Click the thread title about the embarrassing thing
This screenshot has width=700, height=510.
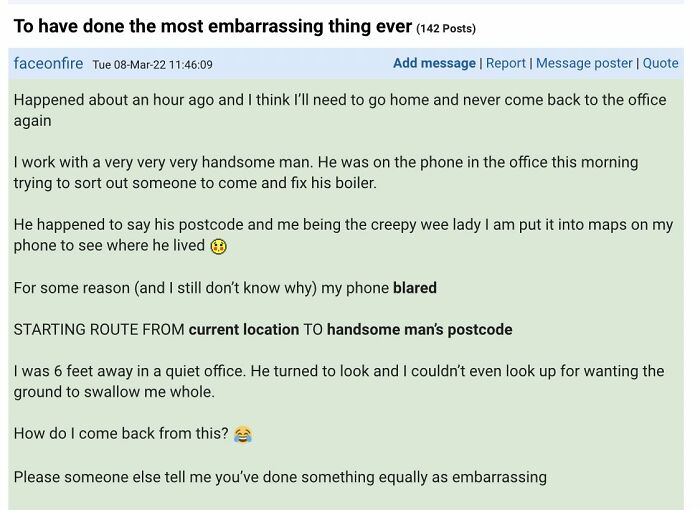tap(212, 26)
